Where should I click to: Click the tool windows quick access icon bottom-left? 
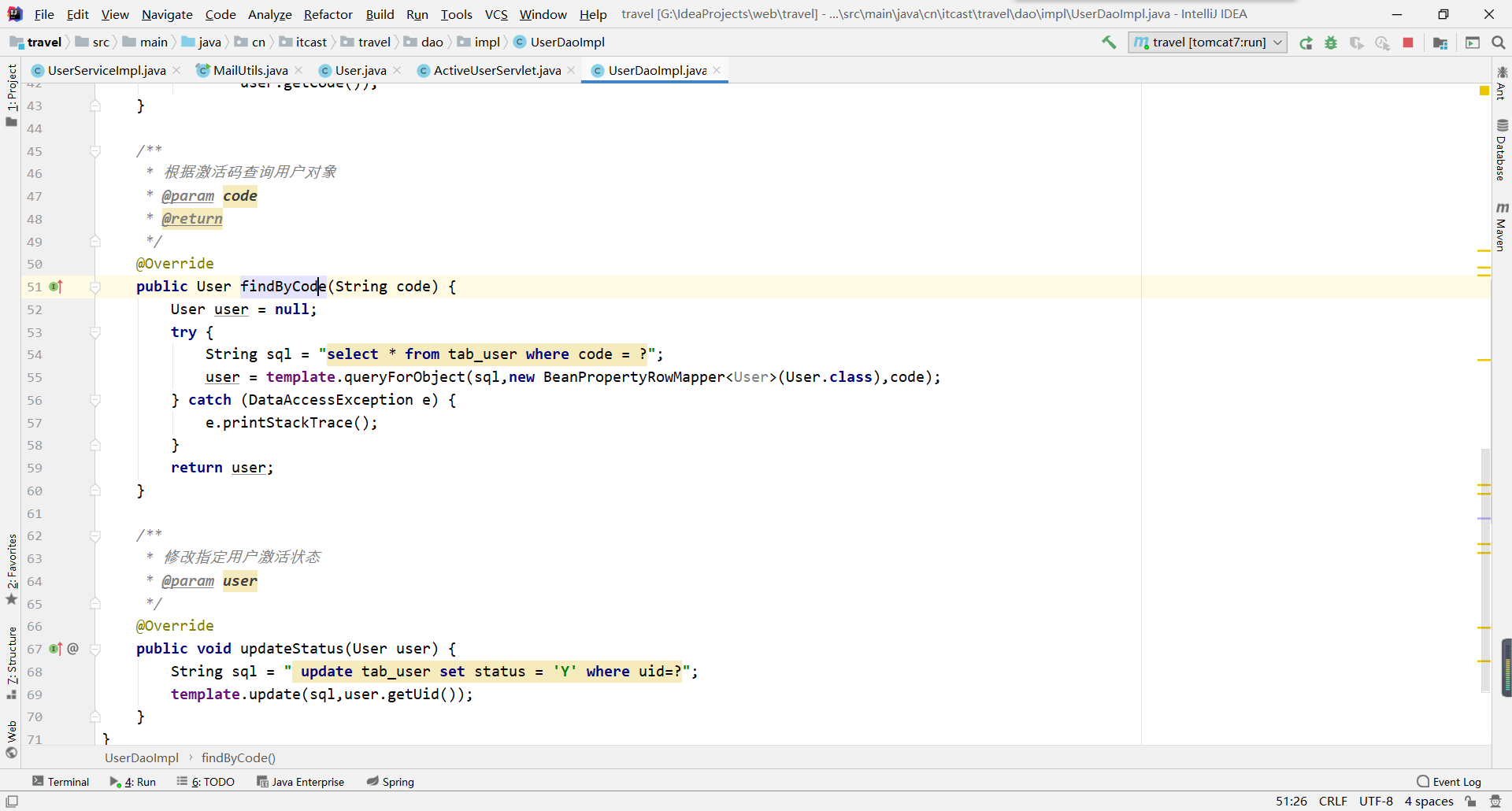coord(12,801)
